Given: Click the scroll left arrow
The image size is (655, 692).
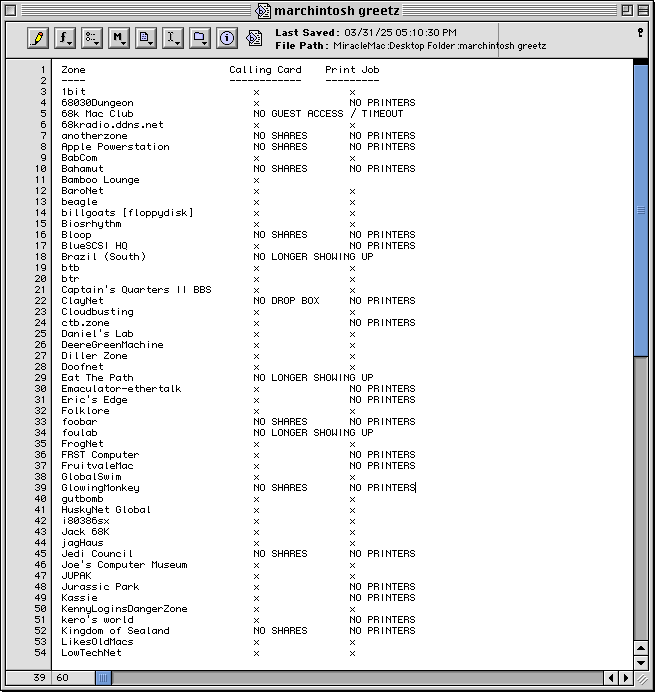Looking at the screenshot, I should coord(611,677).
